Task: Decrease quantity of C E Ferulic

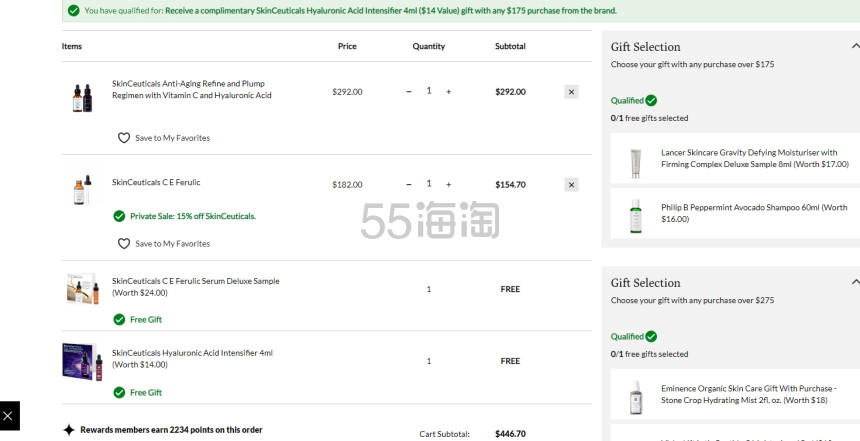Action: pos(409,184)
